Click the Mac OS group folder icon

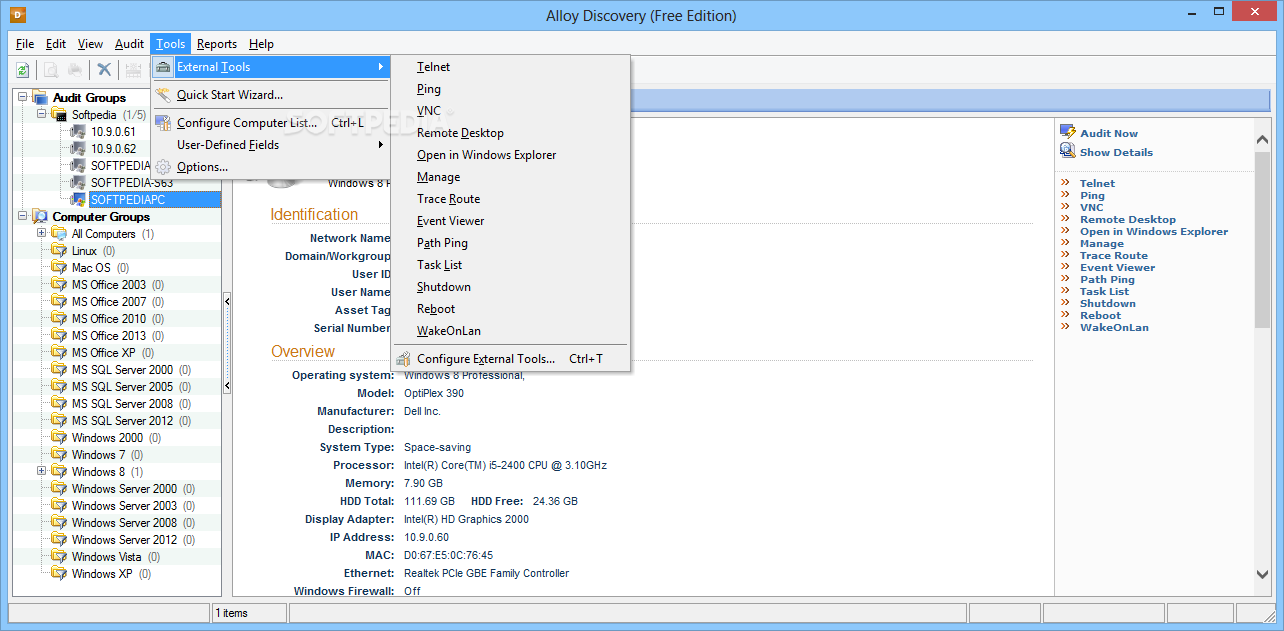pyautogui.click(x=59, y=268)
